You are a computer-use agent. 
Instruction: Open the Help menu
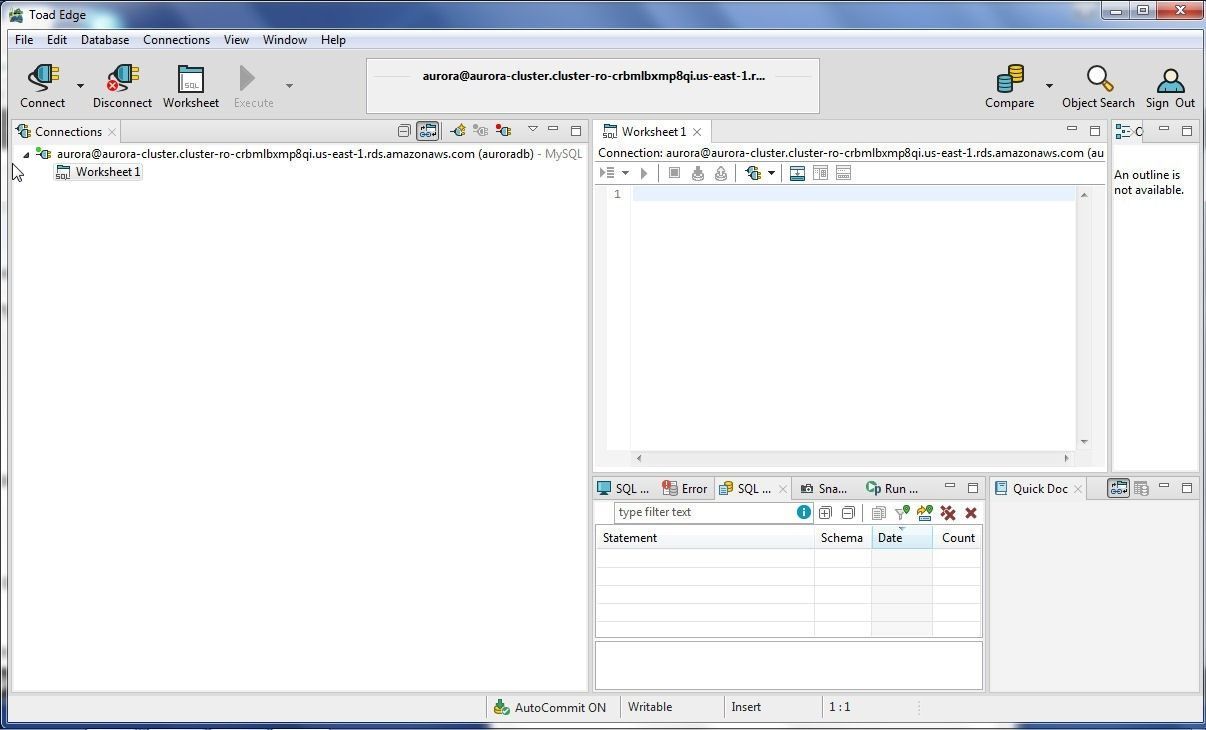coord(333,40)
